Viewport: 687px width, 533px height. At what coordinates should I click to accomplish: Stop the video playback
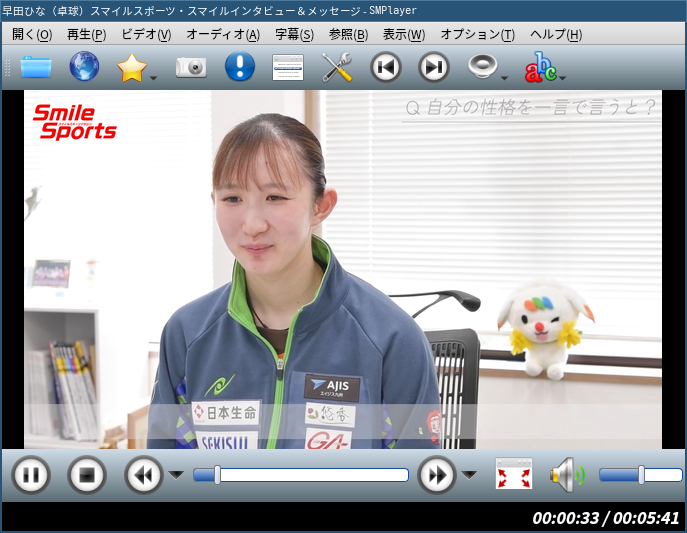[87, 475]
